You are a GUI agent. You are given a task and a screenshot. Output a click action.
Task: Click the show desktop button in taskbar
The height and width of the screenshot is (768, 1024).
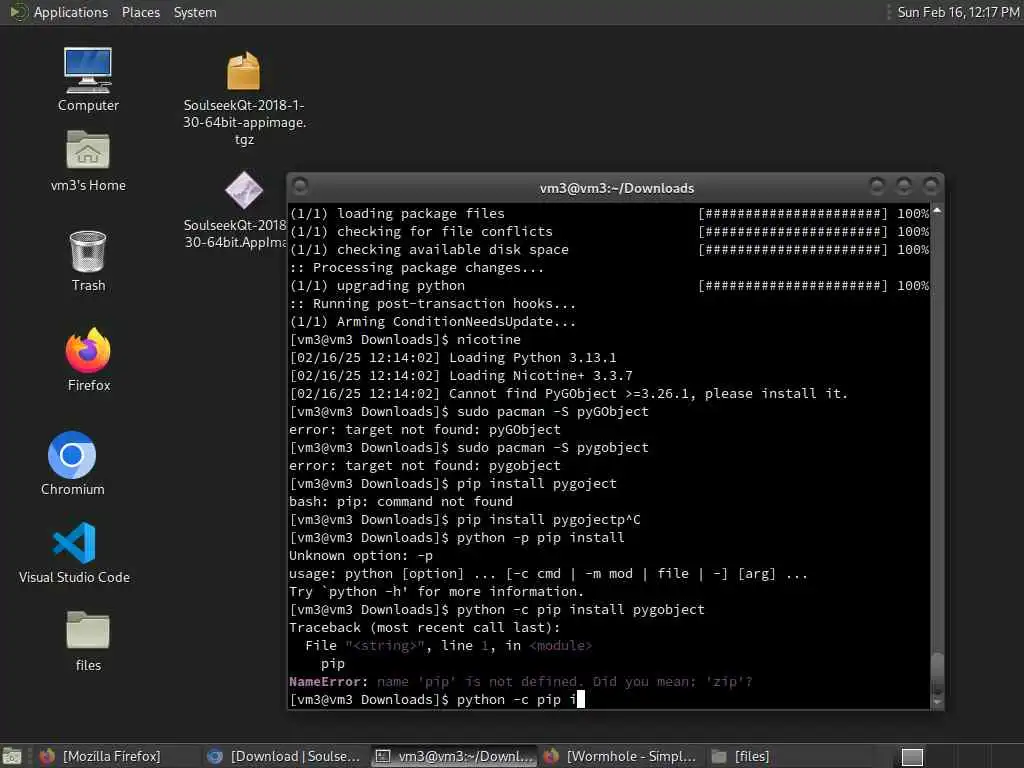pyautogui.click(x=12, y=757)
